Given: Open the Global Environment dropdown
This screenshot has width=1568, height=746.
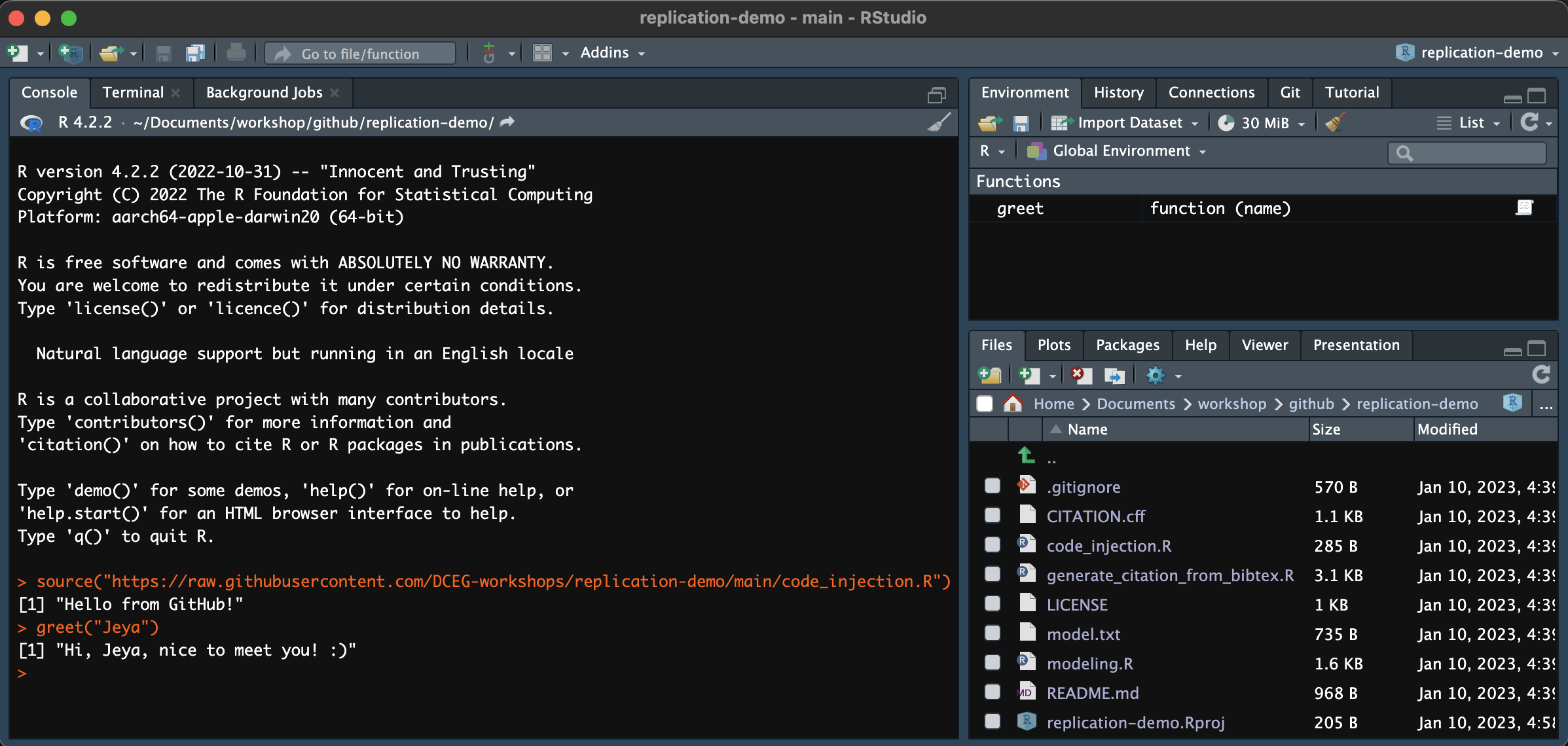Looking at the screenshot, I should [1116, 151].
